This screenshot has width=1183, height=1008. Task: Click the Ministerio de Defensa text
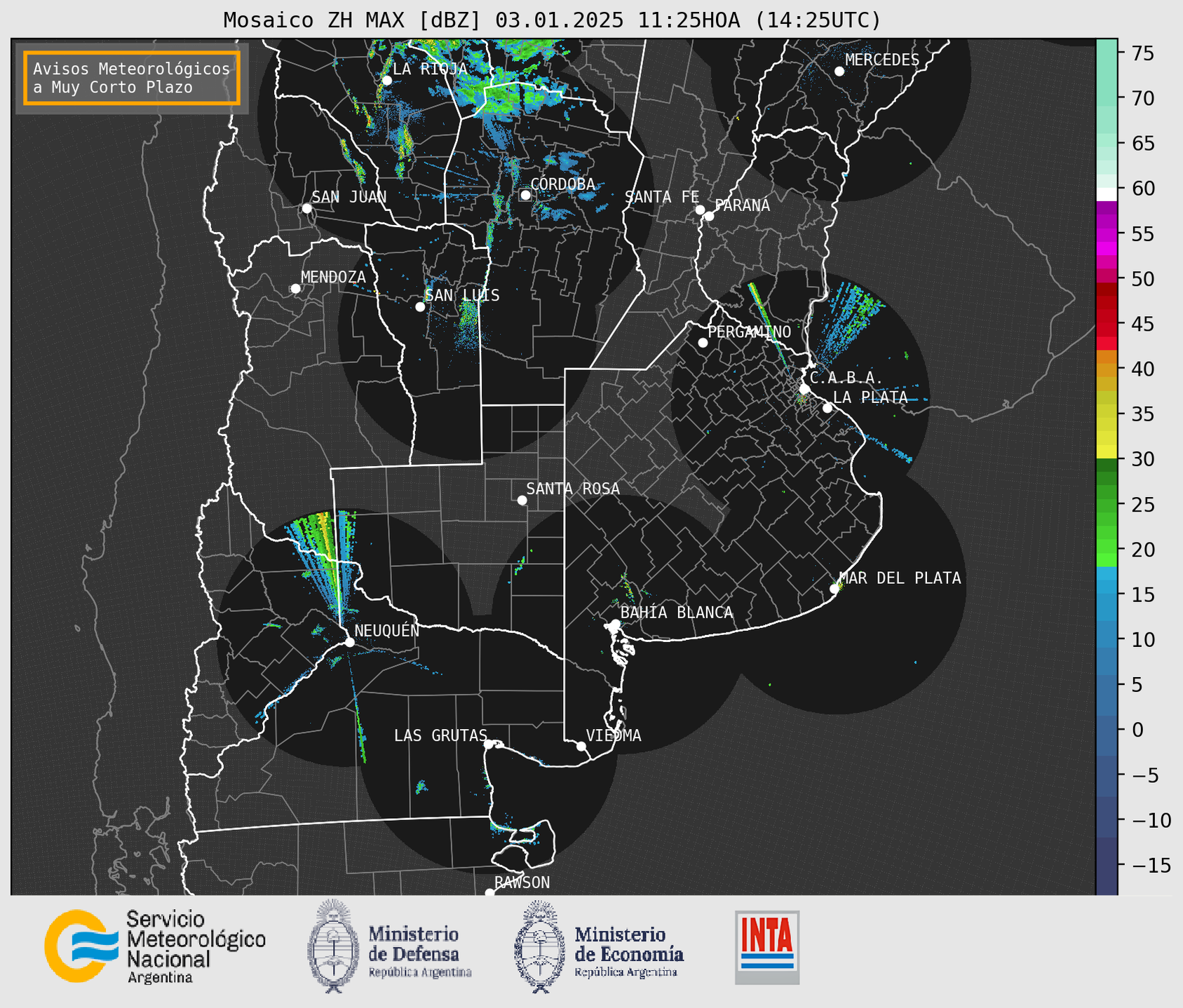(x=419, y=951)
